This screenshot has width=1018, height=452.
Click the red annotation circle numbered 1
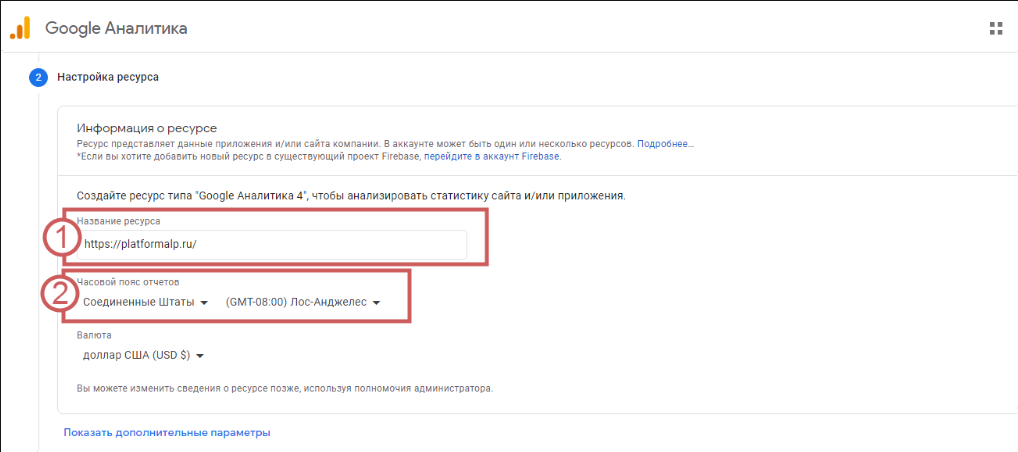click(x=59, y=241)
